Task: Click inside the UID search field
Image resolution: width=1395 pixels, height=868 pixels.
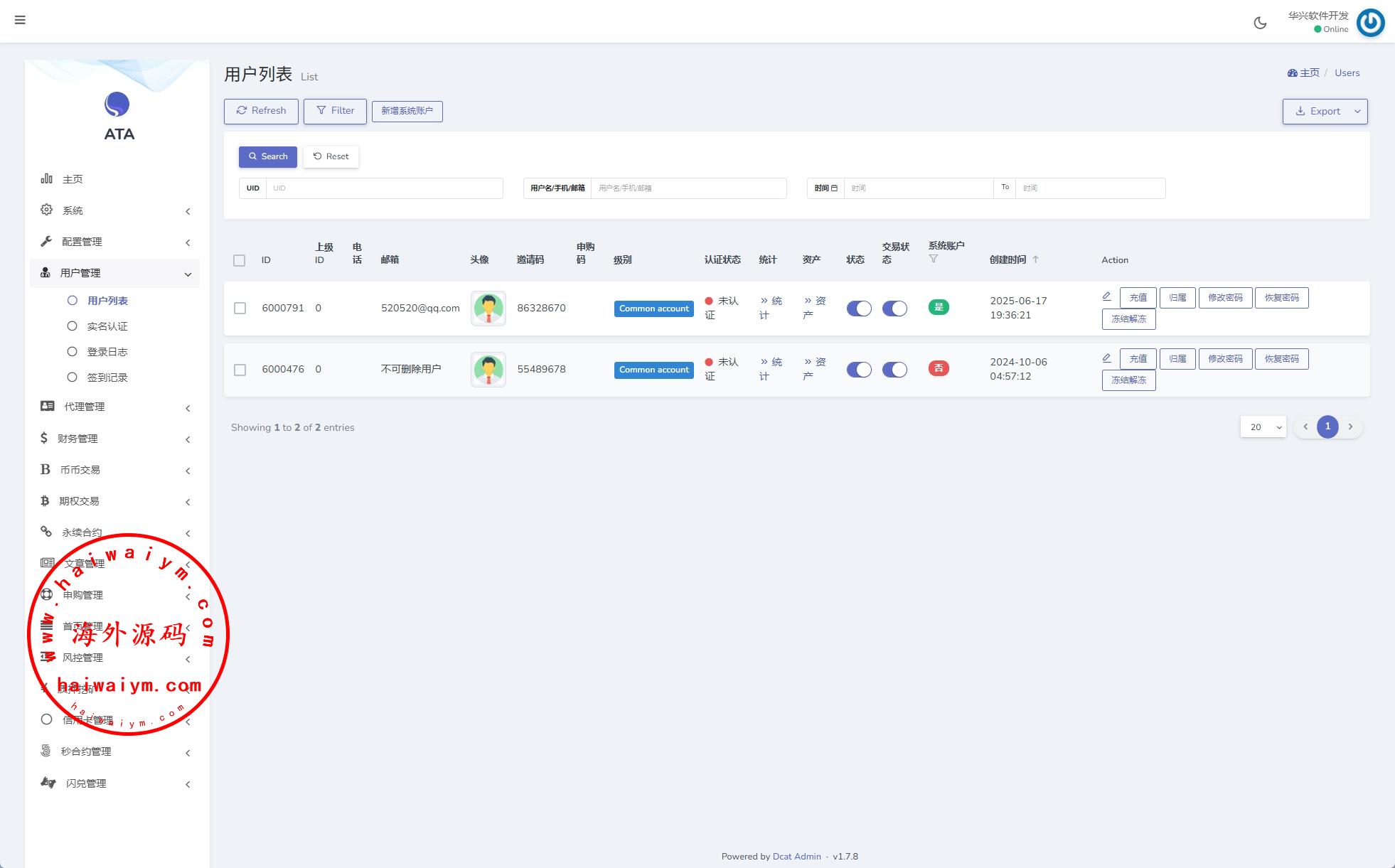Action: tap(384, 188)
